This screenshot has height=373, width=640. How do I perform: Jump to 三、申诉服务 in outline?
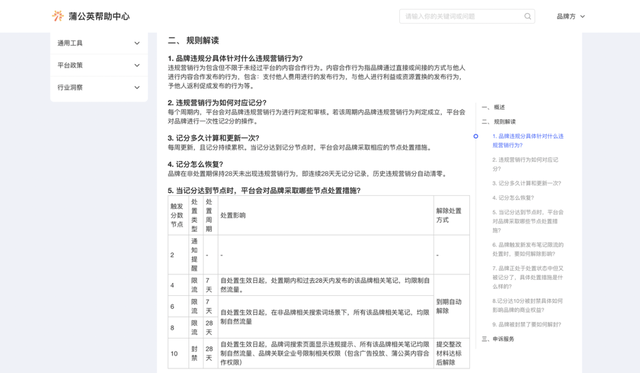click(x=498, y=339)
